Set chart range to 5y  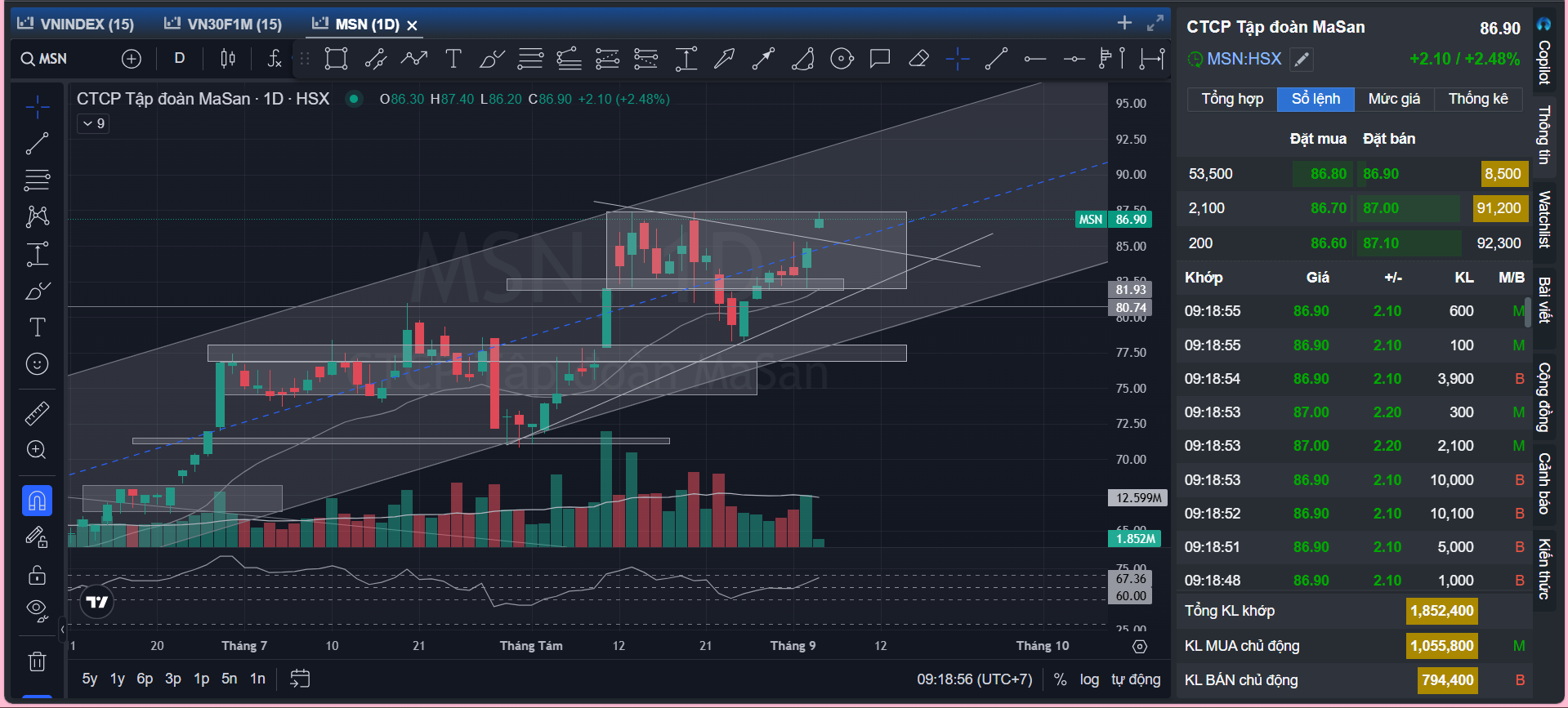pyautogui.click(x=90, y=679)
